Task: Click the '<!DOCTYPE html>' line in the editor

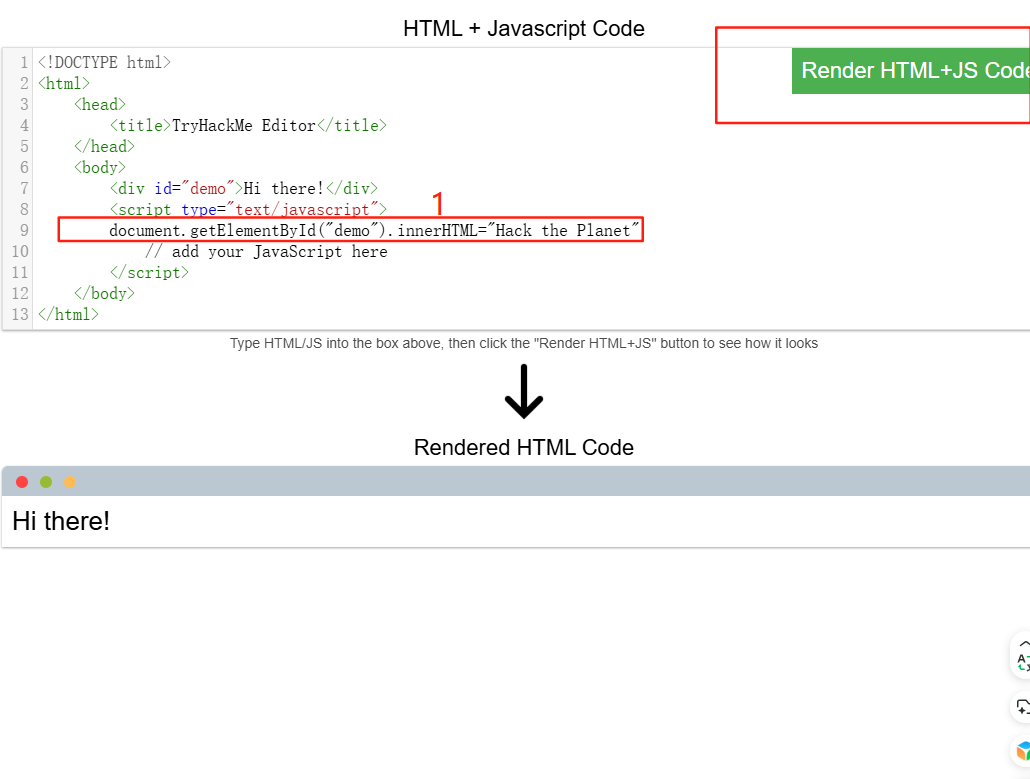Action: [x=104, y=62]
